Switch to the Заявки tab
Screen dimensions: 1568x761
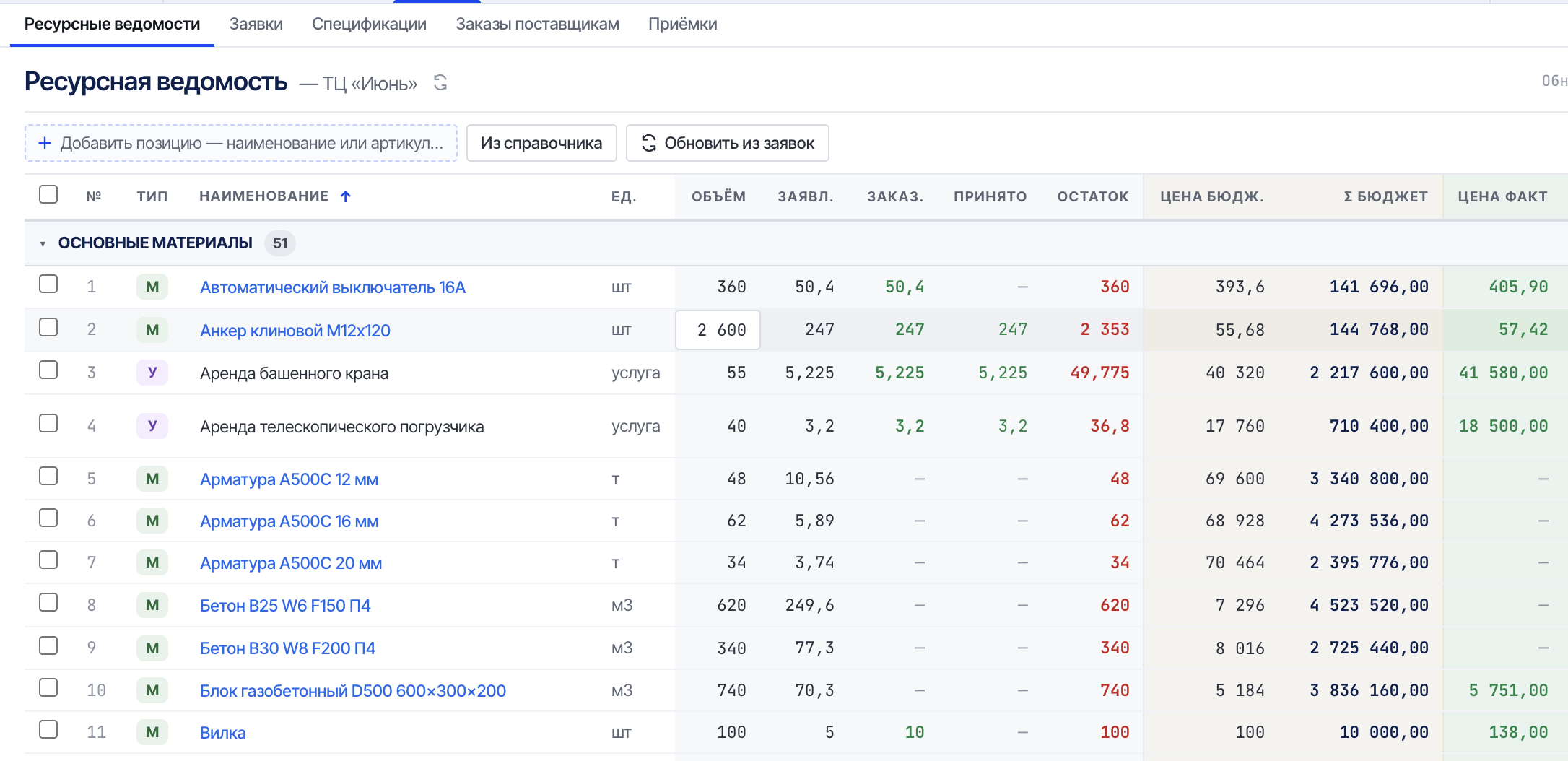click(256, 24)
